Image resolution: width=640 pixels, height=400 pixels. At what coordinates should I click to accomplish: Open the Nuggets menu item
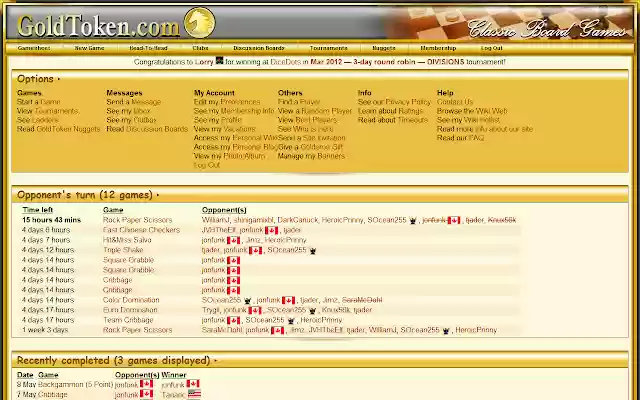click(x=384, y=48)
